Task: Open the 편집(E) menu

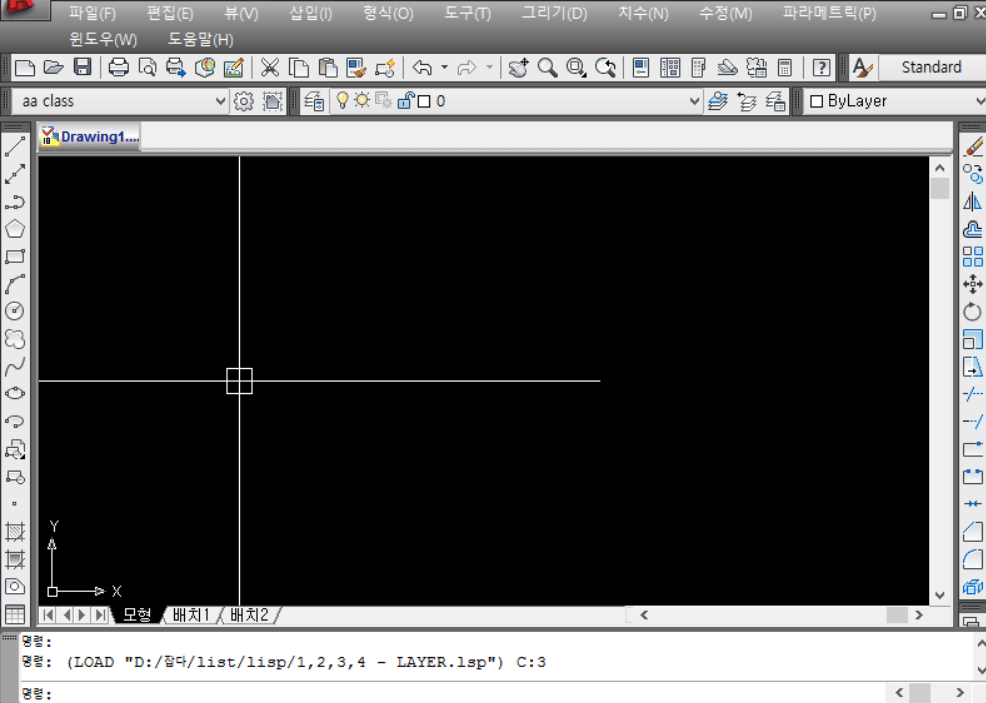Action: (170, 13)
